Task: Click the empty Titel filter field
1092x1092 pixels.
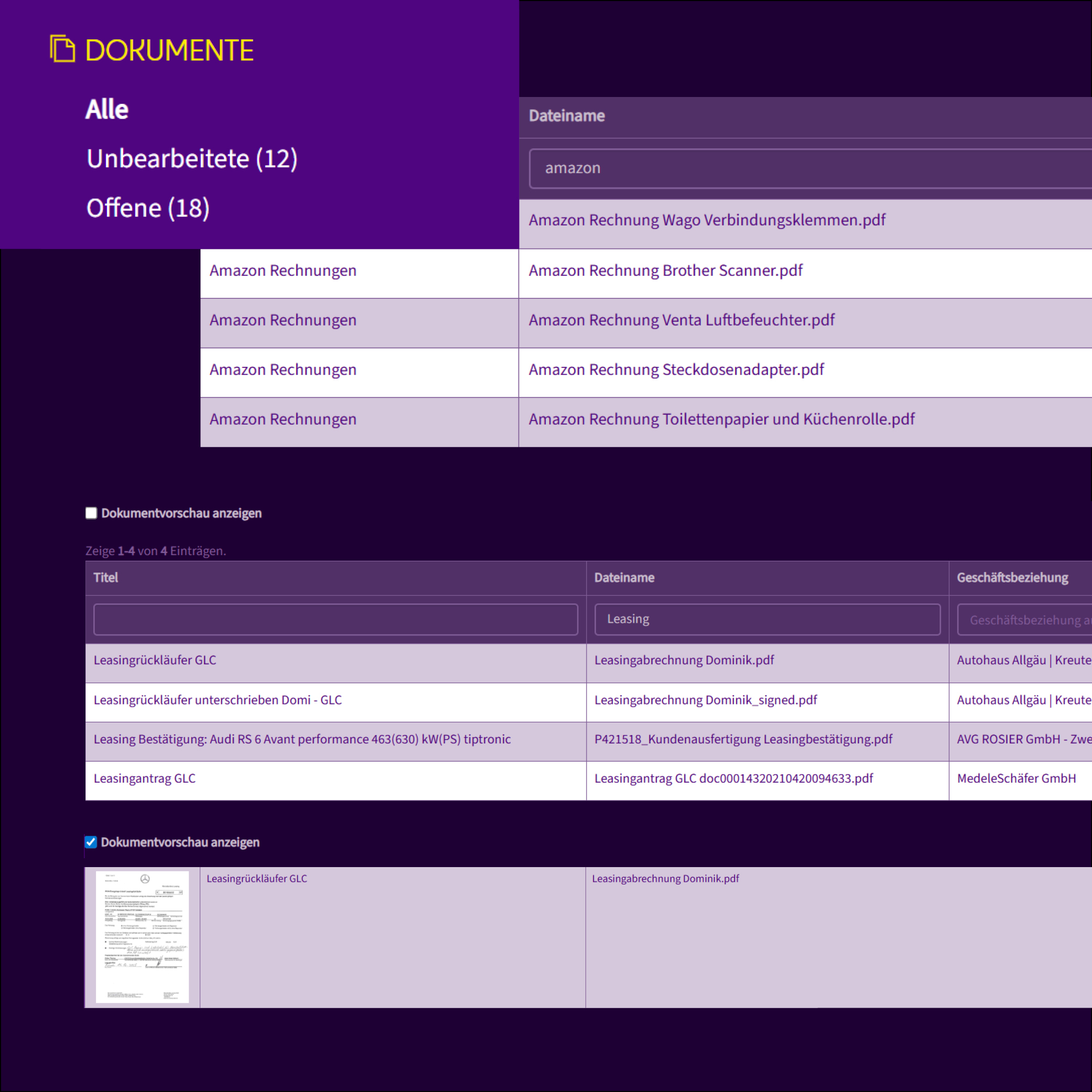Action: pyautogui.click(x=335, y=620)
